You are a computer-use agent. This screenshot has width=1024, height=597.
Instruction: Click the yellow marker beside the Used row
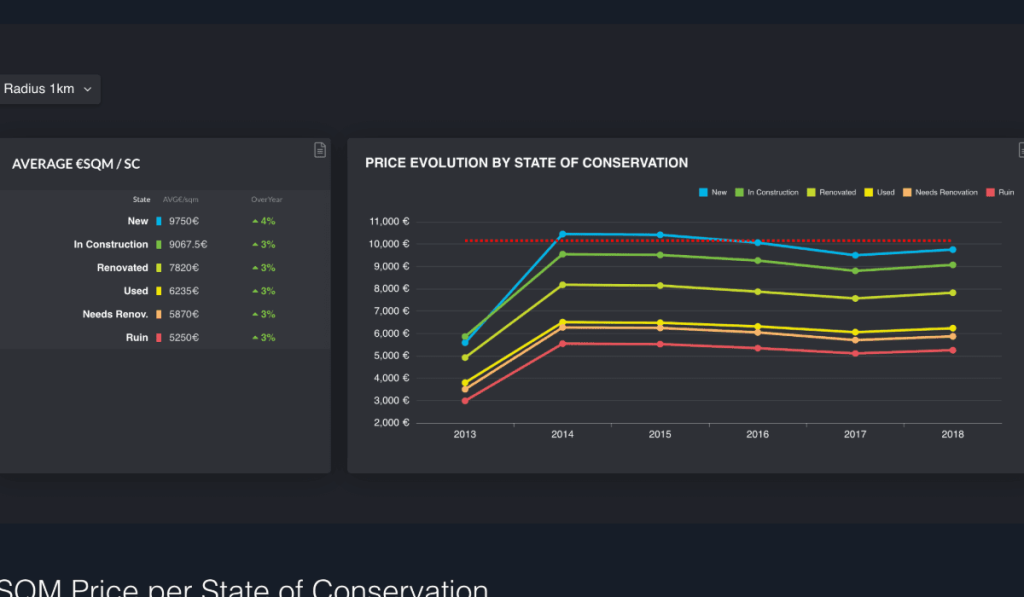pyautogui.click(x=158, y=291)
